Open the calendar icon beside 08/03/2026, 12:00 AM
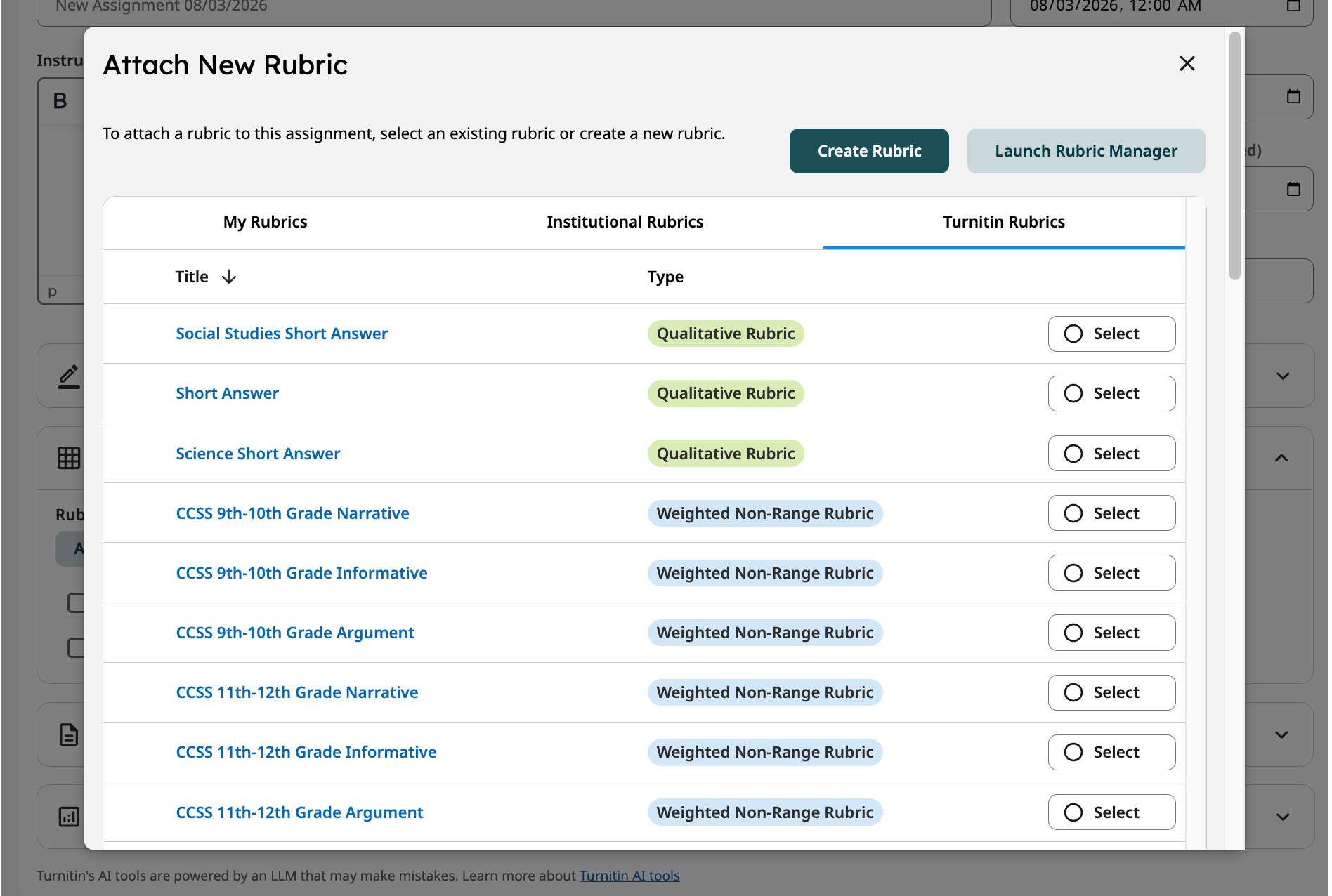 click(1293, 6)
